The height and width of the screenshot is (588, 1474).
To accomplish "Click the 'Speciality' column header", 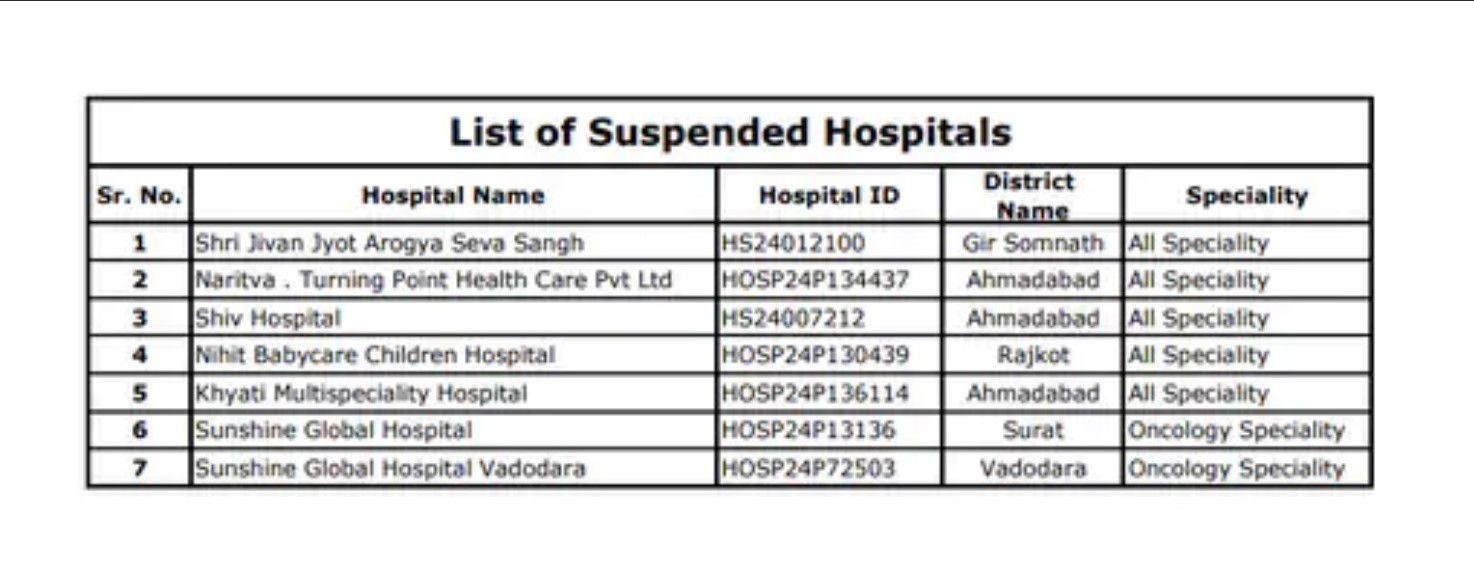I will pos(1247,195).
